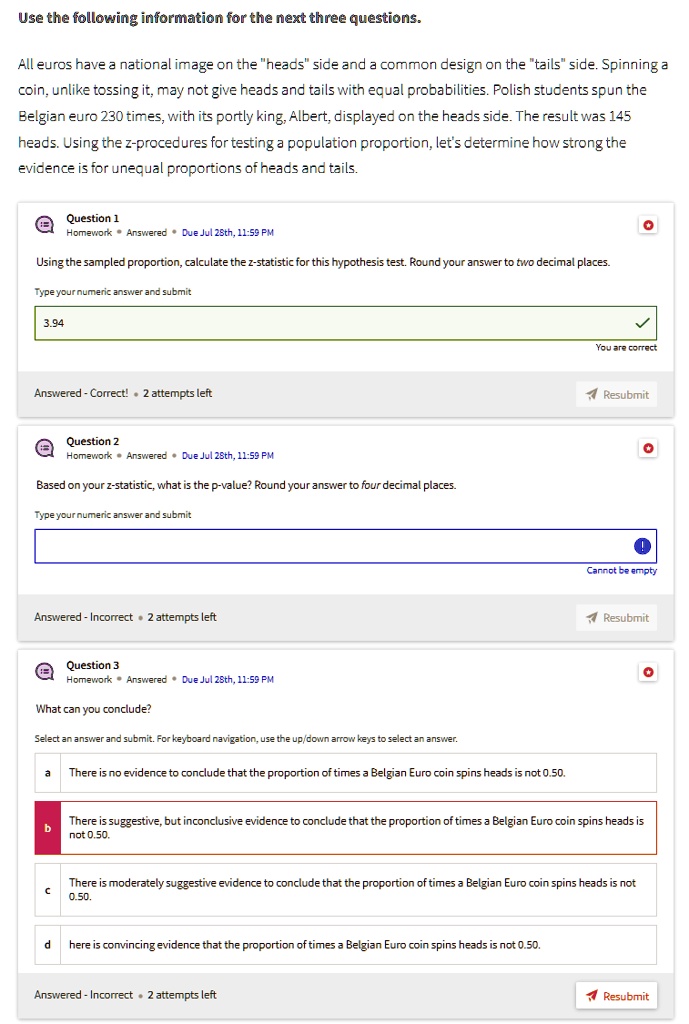Click red circle icon on Question 1
Image resolution: width=689 pixels, height=1024 pixels.
tap(648, 226)
